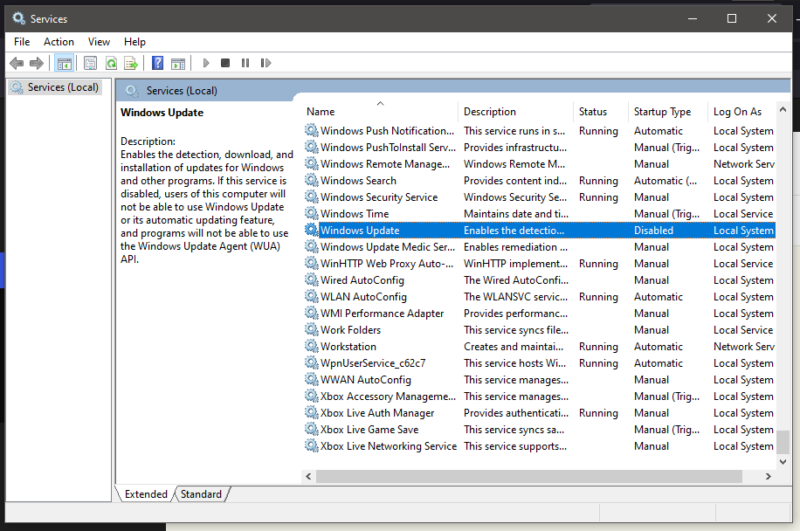Viewport: 800px width, 531px height.
Task: Click the Services title bar icon
Action: pyautogui.click(x=19, y=19)
